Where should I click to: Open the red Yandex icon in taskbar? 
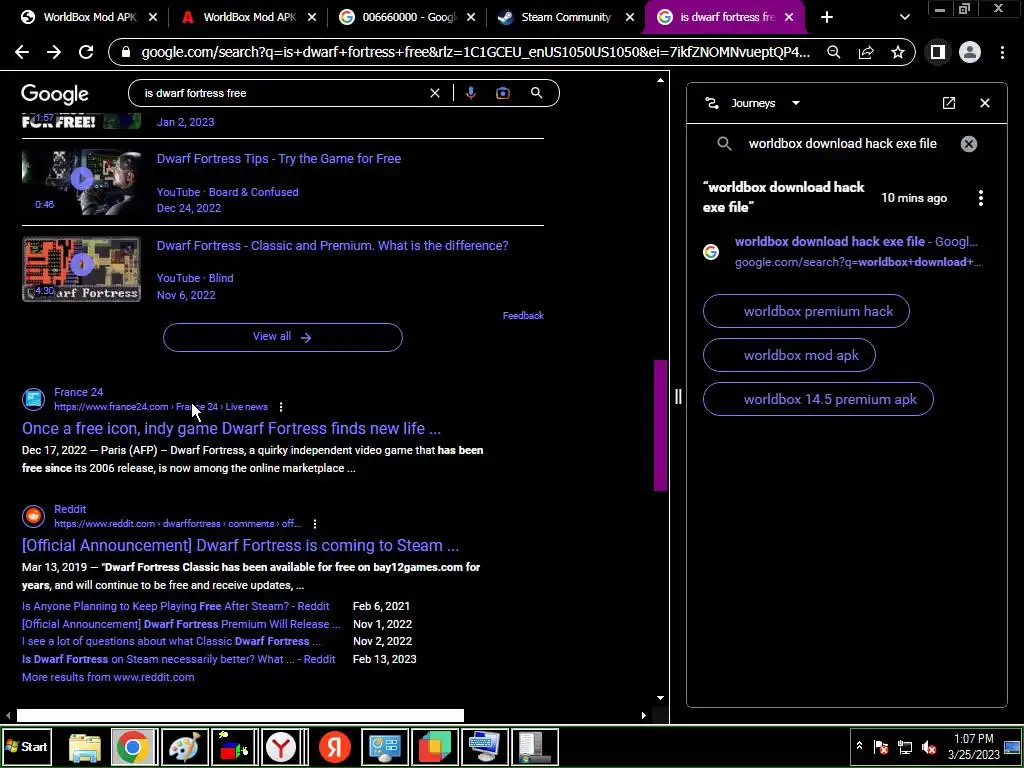click(334, 746)
